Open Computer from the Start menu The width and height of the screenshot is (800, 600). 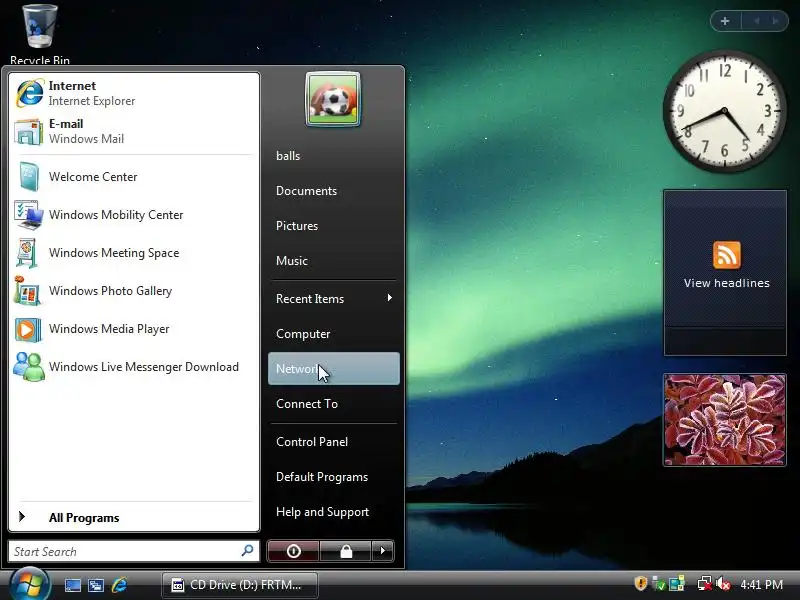pos(334,334)
